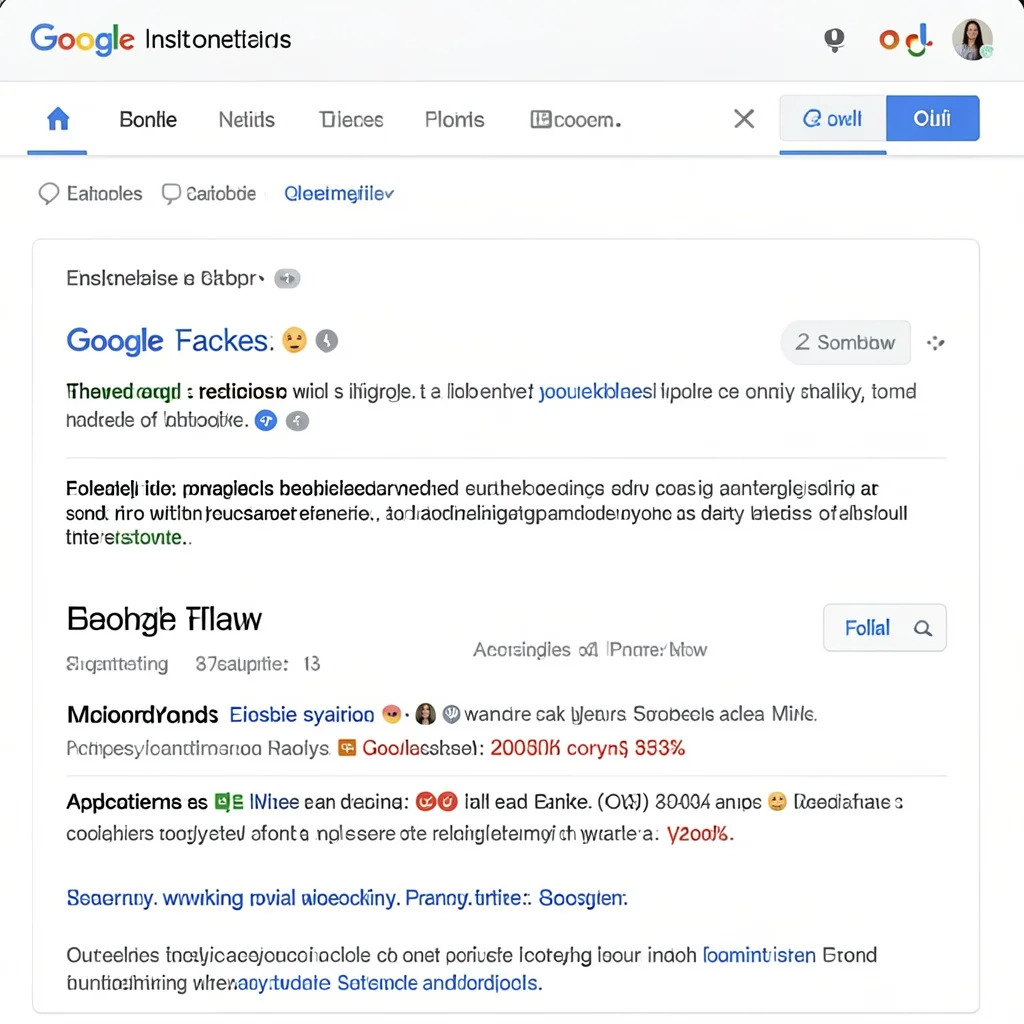
Task: Open the profile avatar menu
Action: click(x=972, y=39)
